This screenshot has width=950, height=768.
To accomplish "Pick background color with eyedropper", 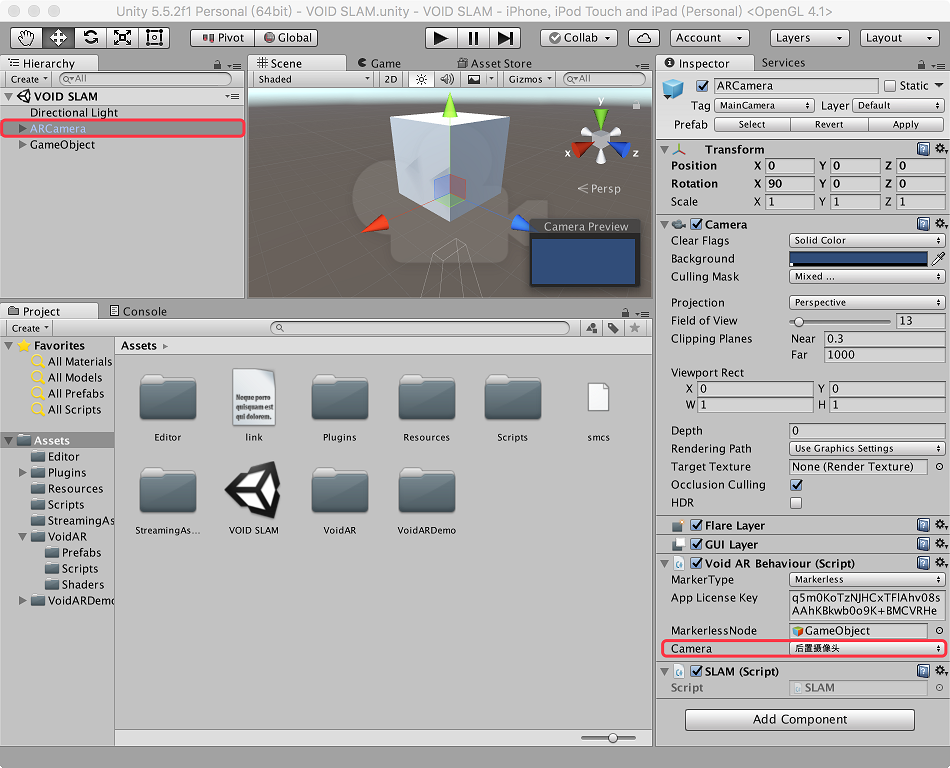I will click(x=938, y=259).
